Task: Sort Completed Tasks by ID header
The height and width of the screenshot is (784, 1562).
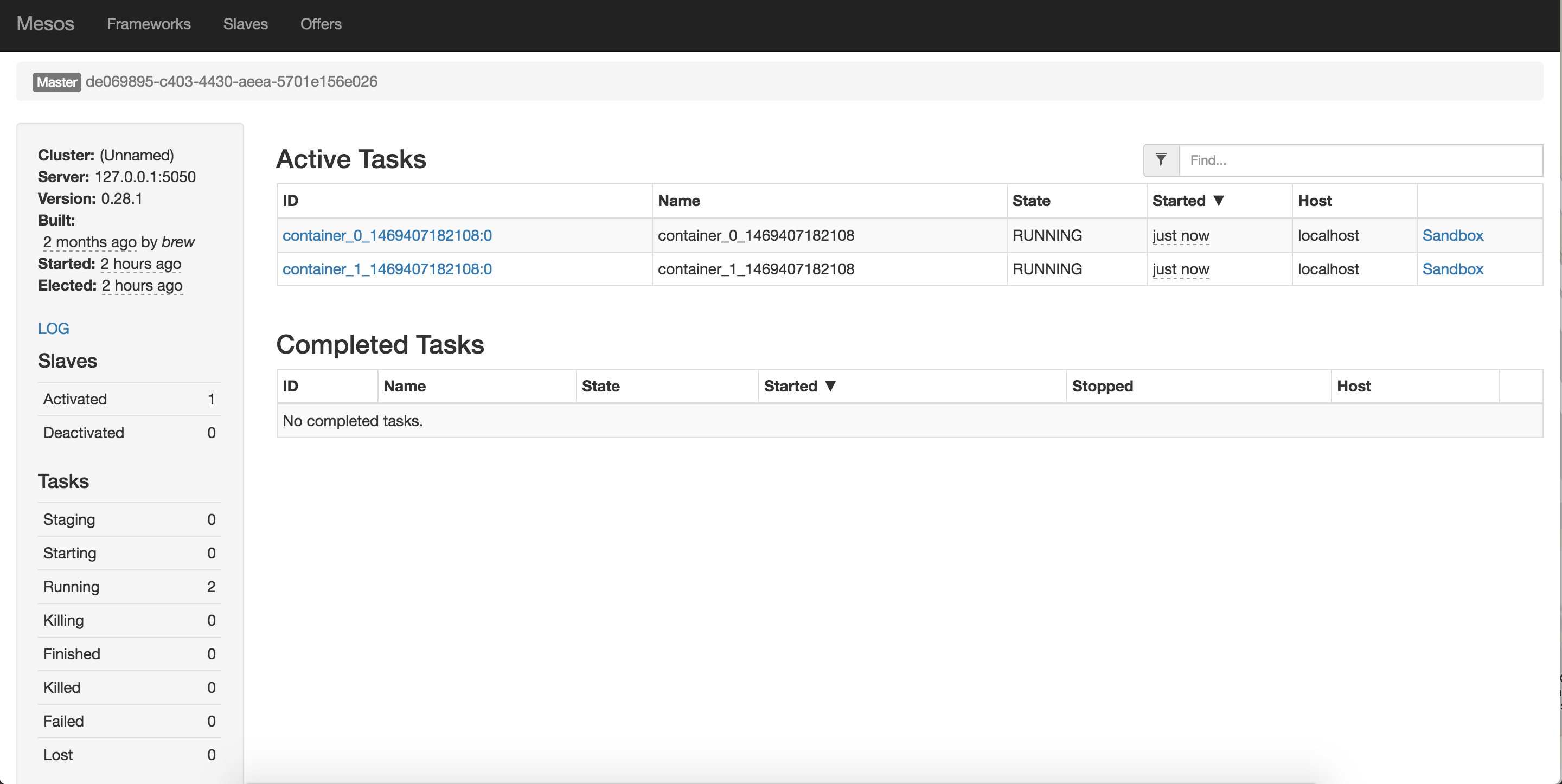Action: [x=291, y=386]
